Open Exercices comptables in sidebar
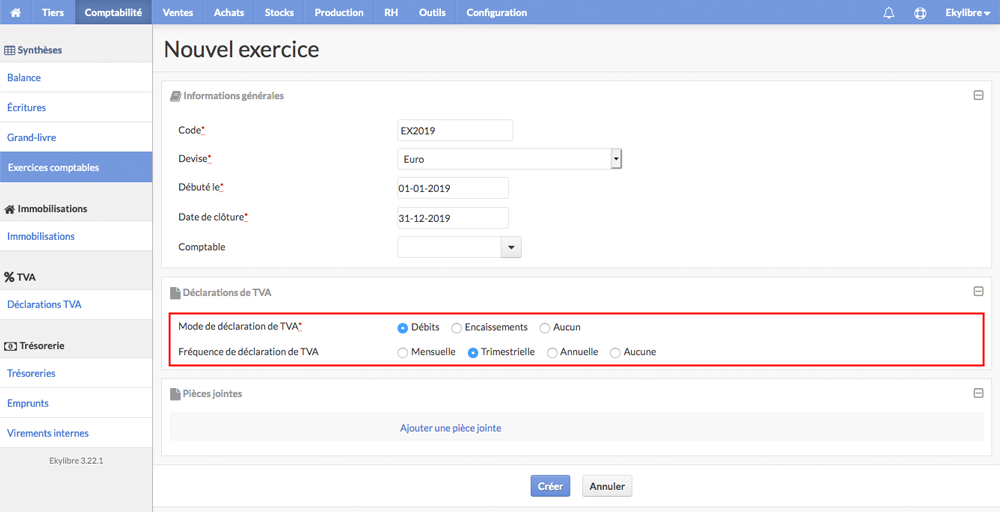The width and height of the screenshot is (1000, 512). [76, 167]
